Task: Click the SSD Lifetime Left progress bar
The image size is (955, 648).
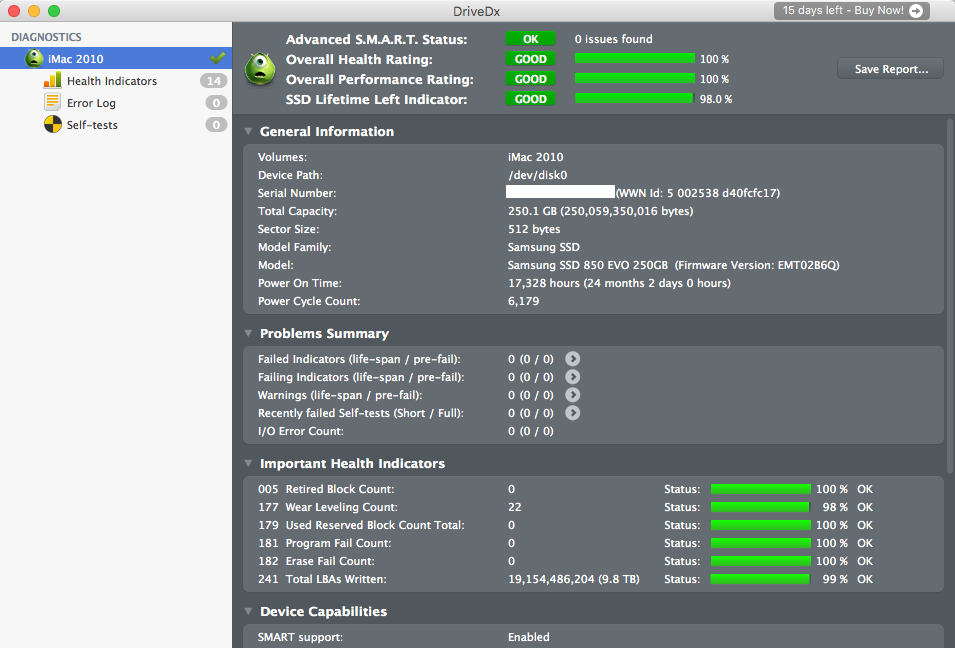Action: [635, 98]
